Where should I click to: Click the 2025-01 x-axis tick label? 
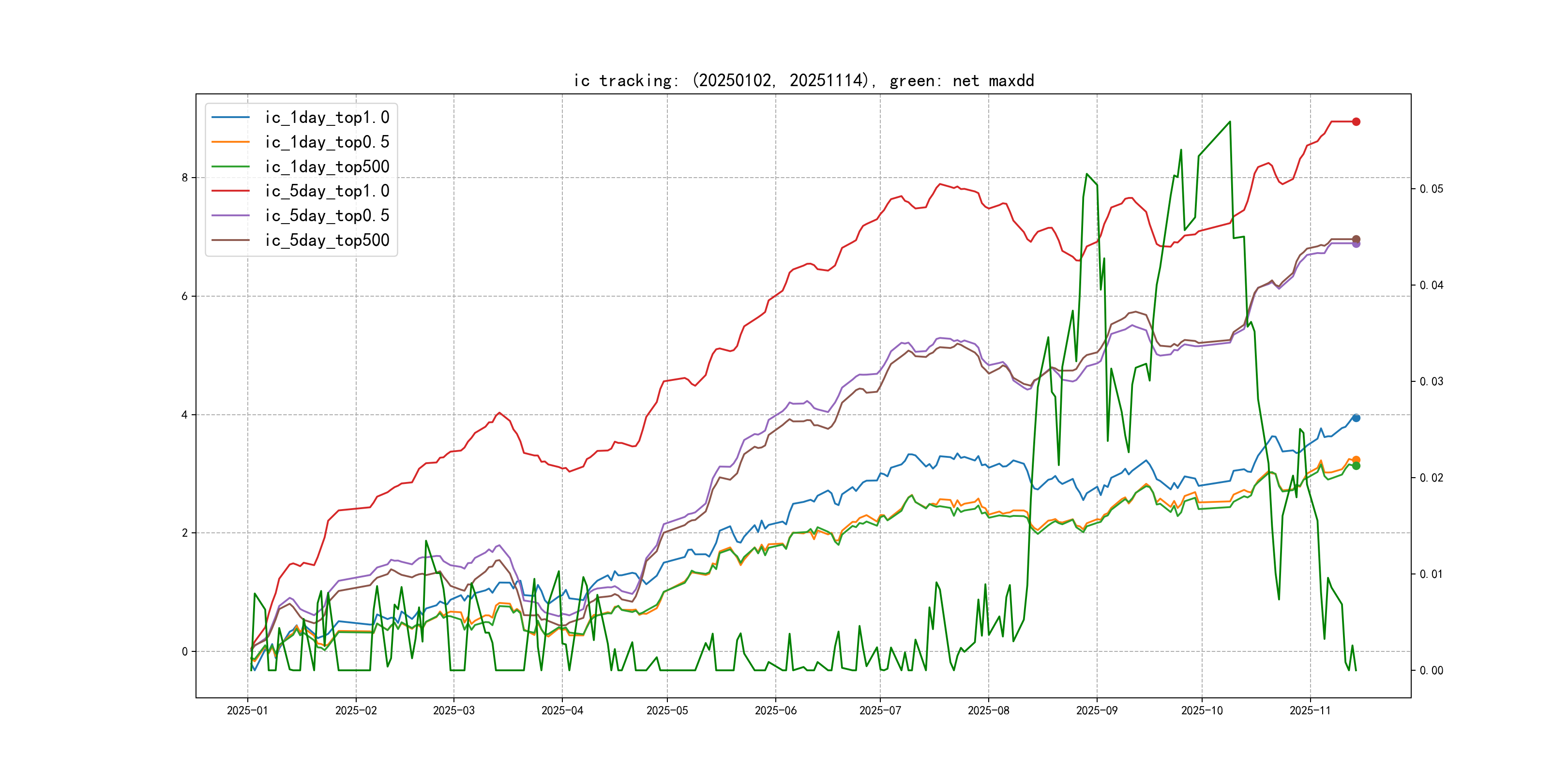click(x=247, y=710)
